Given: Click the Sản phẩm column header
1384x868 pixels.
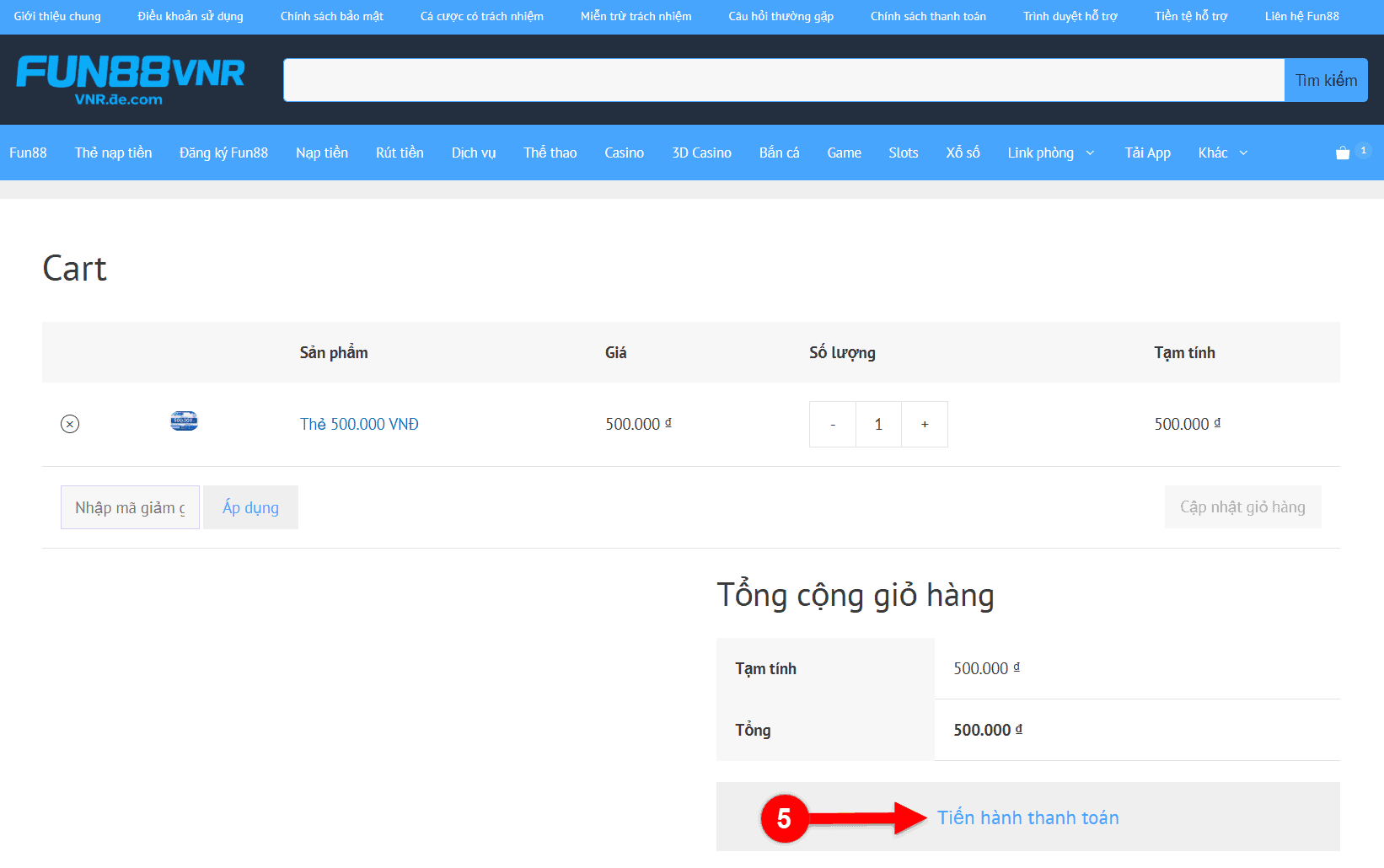Looking at the screenshot, I should coord(334,352).
